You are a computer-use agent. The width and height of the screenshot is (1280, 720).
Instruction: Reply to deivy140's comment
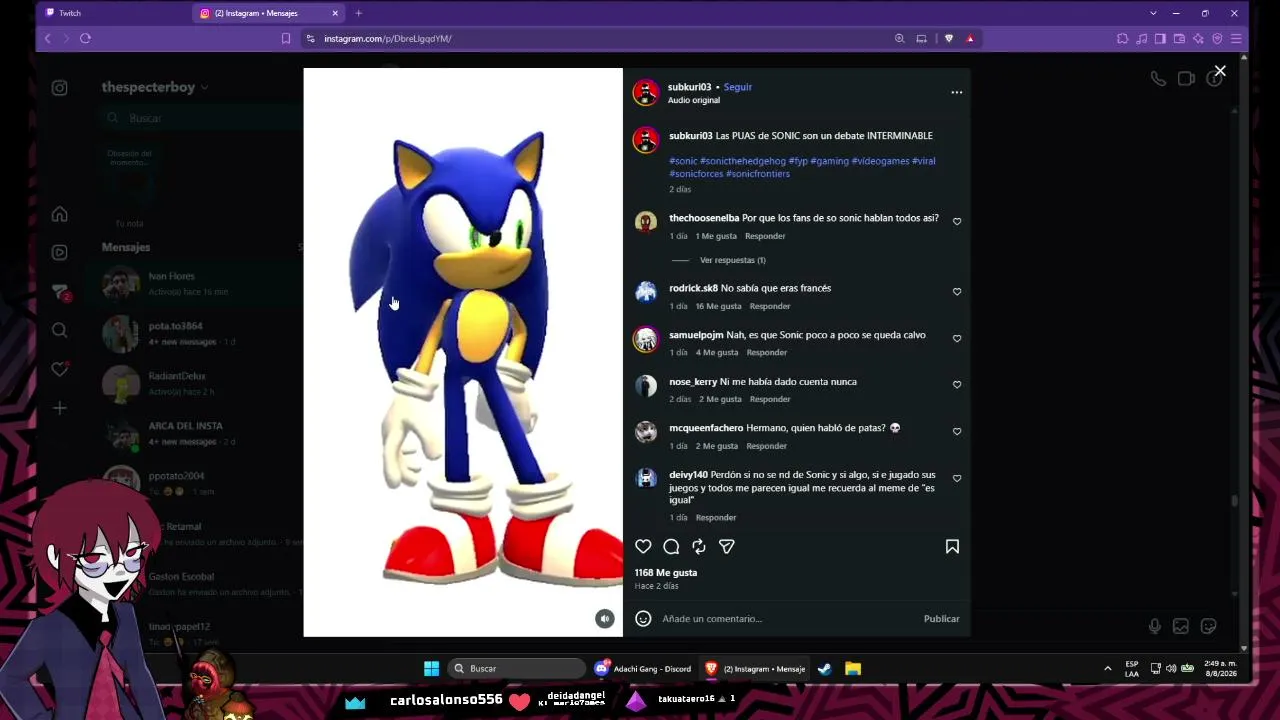[716, 518]
